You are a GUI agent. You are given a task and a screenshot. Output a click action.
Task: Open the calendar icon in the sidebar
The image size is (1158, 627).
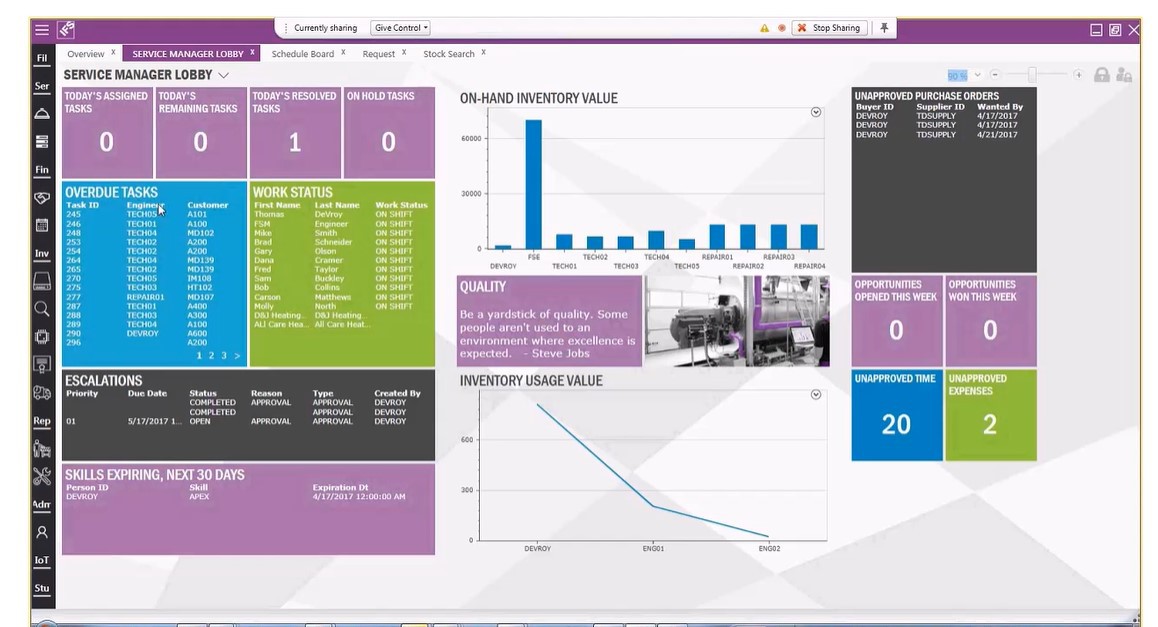point(42,227)
